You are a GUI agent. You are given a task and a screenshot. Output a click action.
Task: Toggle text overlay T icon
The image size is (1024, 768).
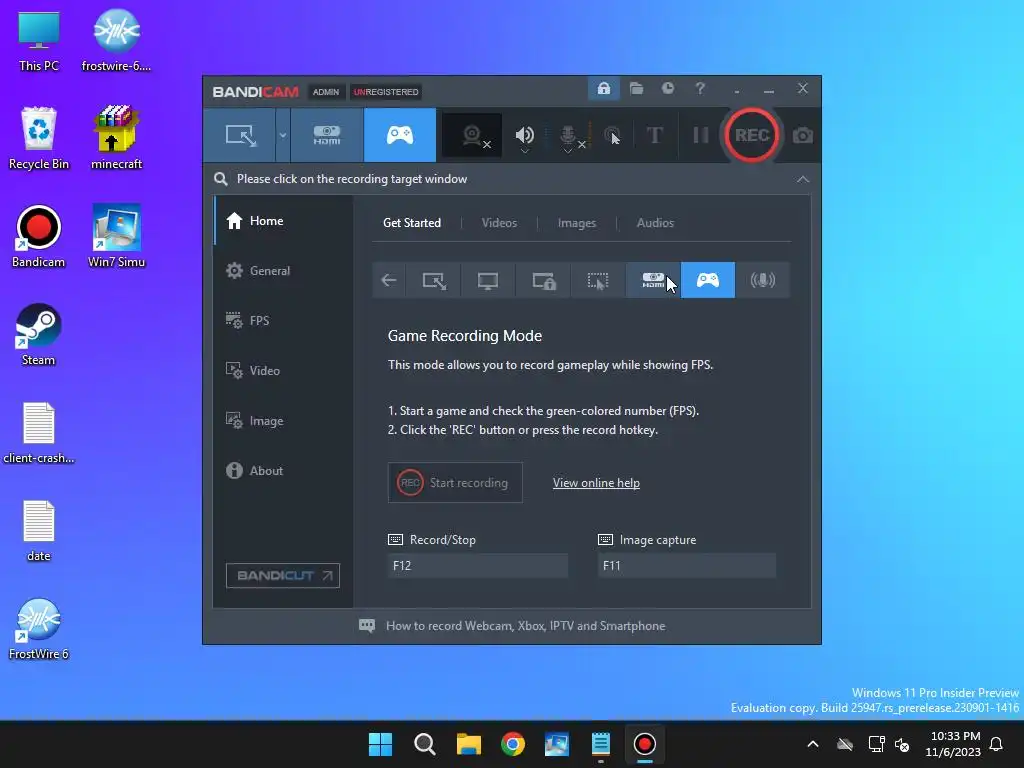pos(654,135)
